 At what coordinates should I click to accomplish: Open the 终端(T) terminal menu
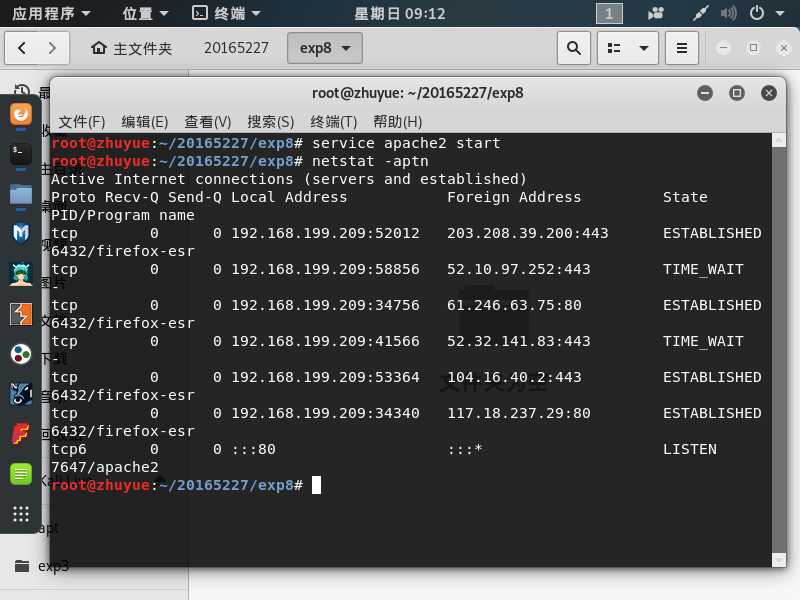coord(334,122)
